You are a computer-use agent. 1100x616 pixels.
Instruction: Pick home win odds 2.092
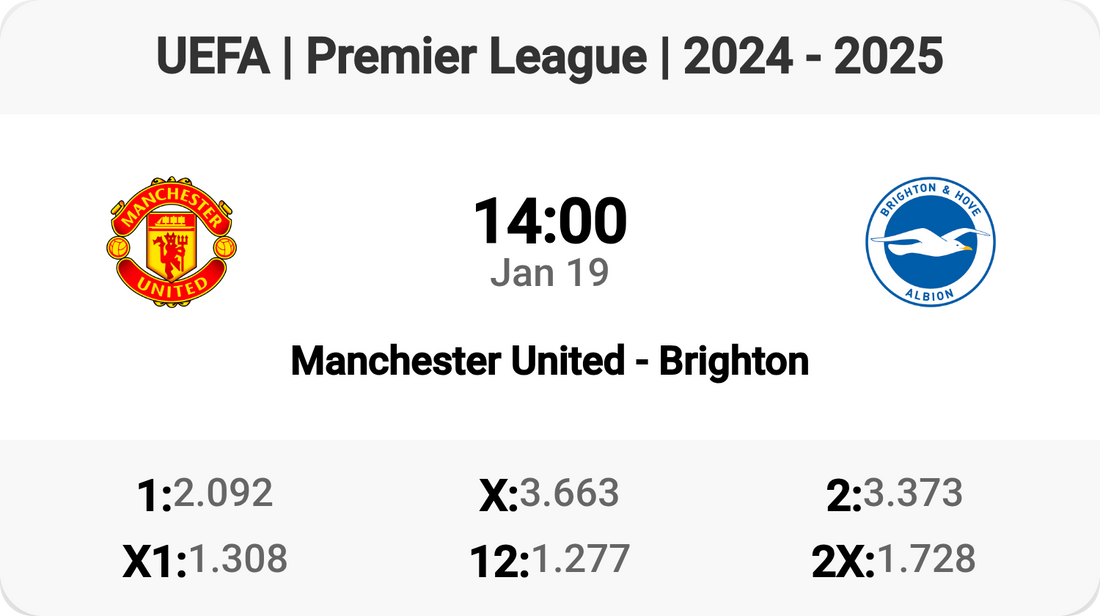pyautogui.click(x=223, y=493)
